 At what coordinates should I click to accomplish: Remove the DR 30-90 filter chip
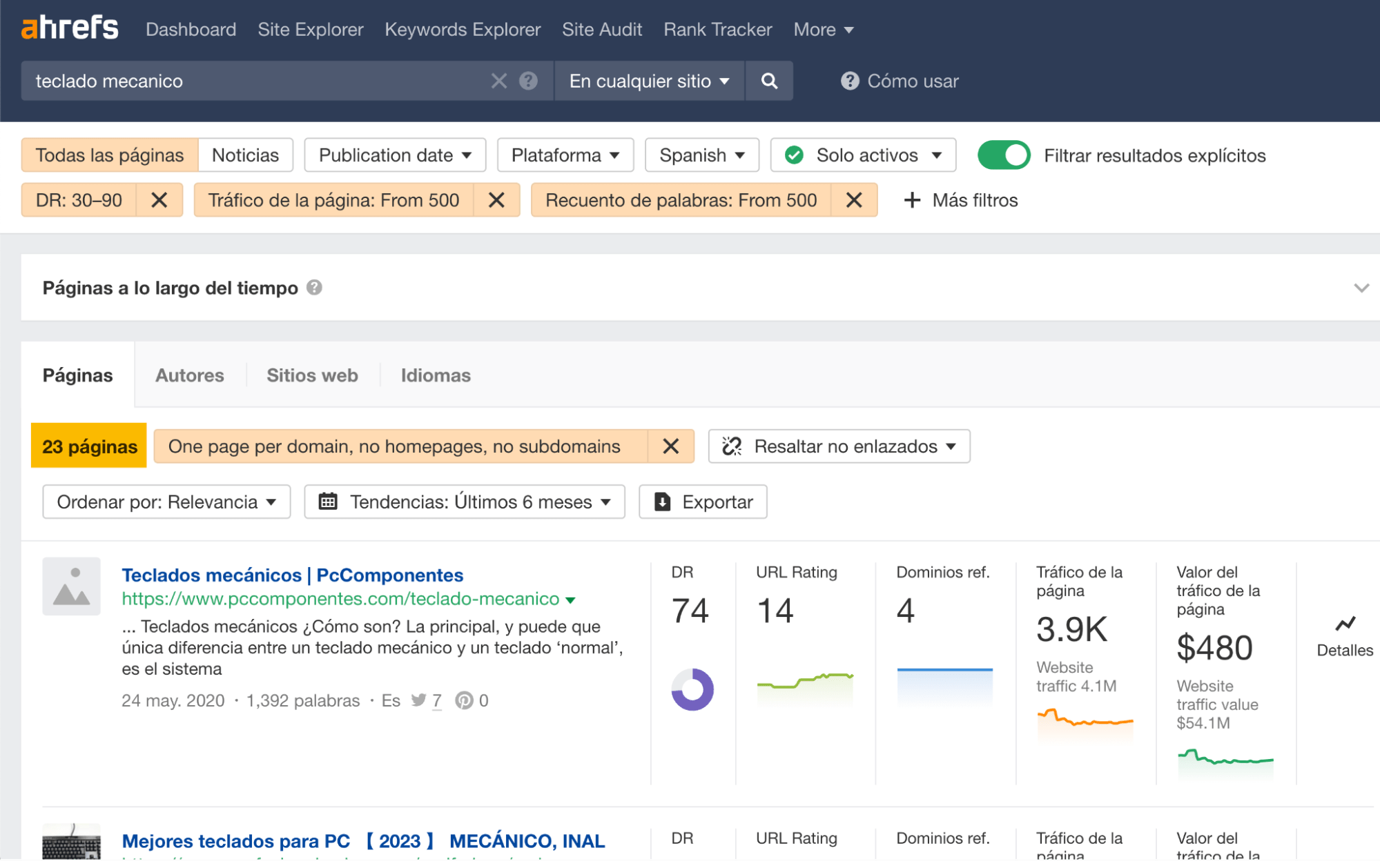click(x=159, y=200)
